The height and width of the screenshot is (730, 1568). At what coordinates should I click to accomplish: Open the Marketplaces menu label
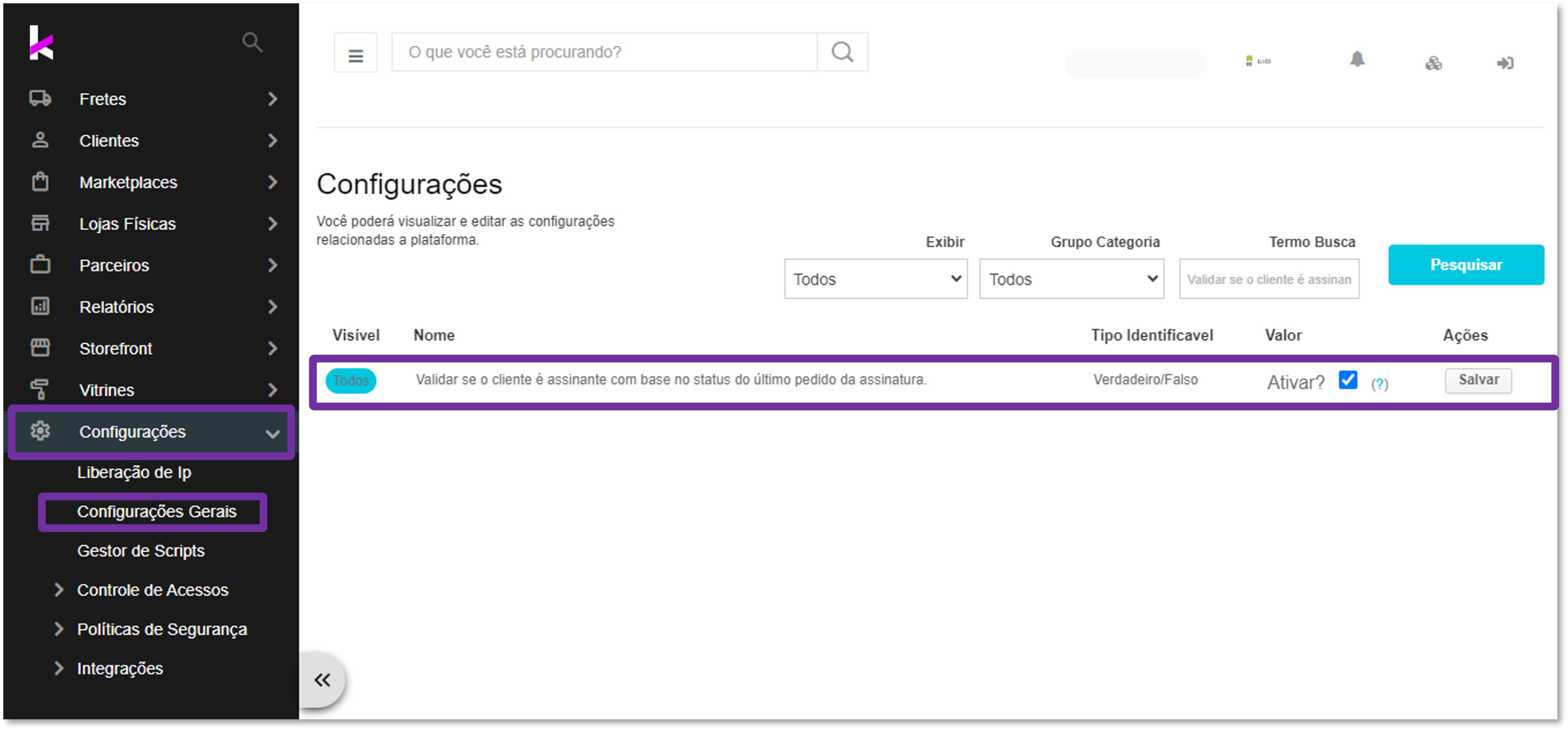tap(128, 182)
